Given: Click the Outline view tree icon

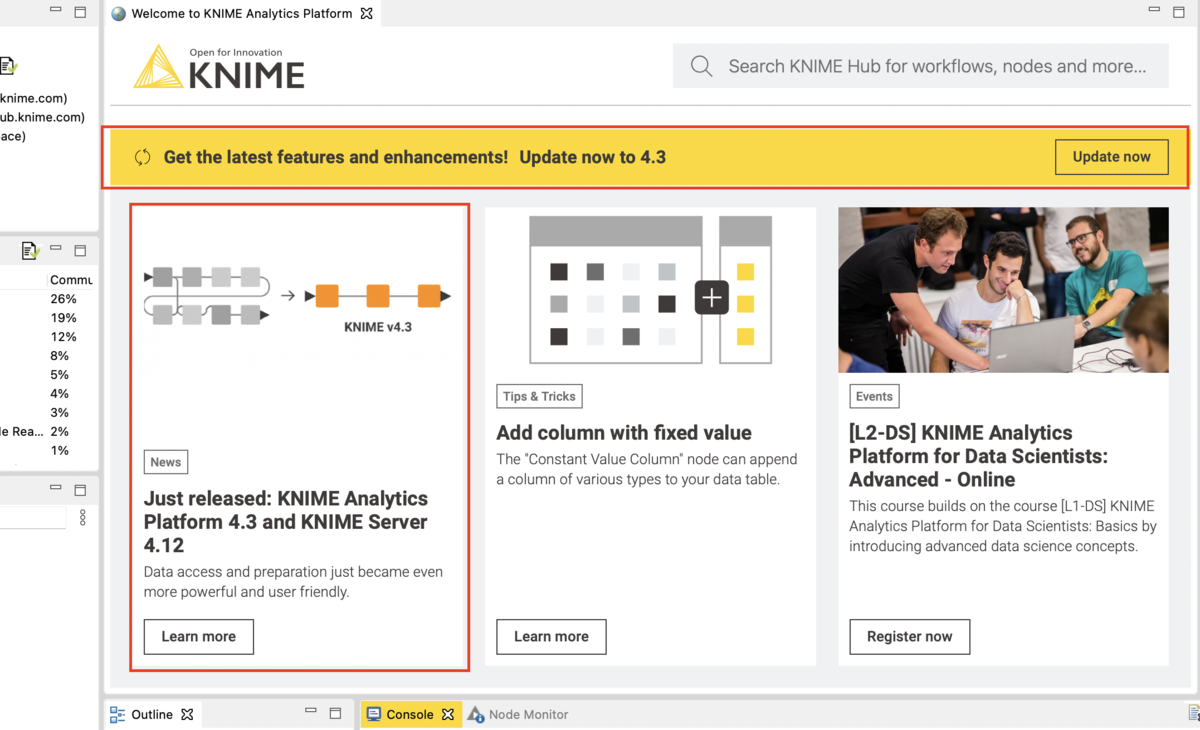Looking at the screenshot, I should point(117,714).
